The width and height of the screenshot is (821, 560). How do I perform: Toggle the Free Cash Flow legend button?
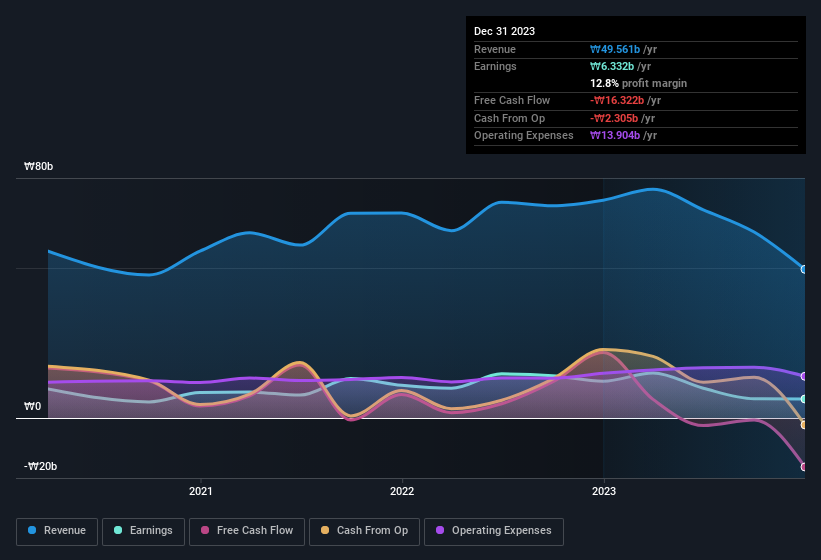[247, 531]
